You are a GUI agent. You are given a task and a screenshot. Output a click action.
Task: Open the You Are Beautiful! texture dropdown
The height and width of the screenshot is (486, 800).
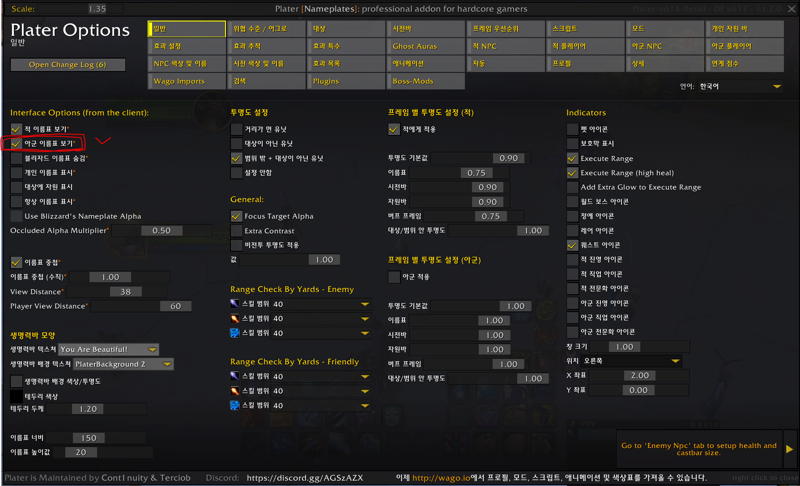[109, 349]
